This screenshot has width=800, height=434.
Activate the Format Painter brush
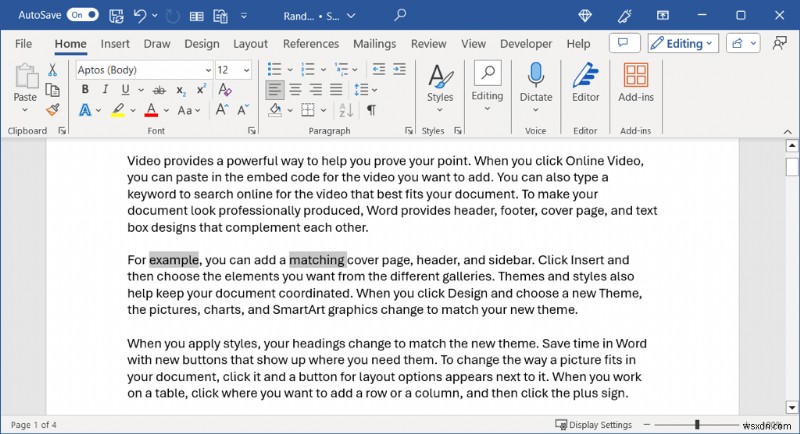[x=52, y=110]
